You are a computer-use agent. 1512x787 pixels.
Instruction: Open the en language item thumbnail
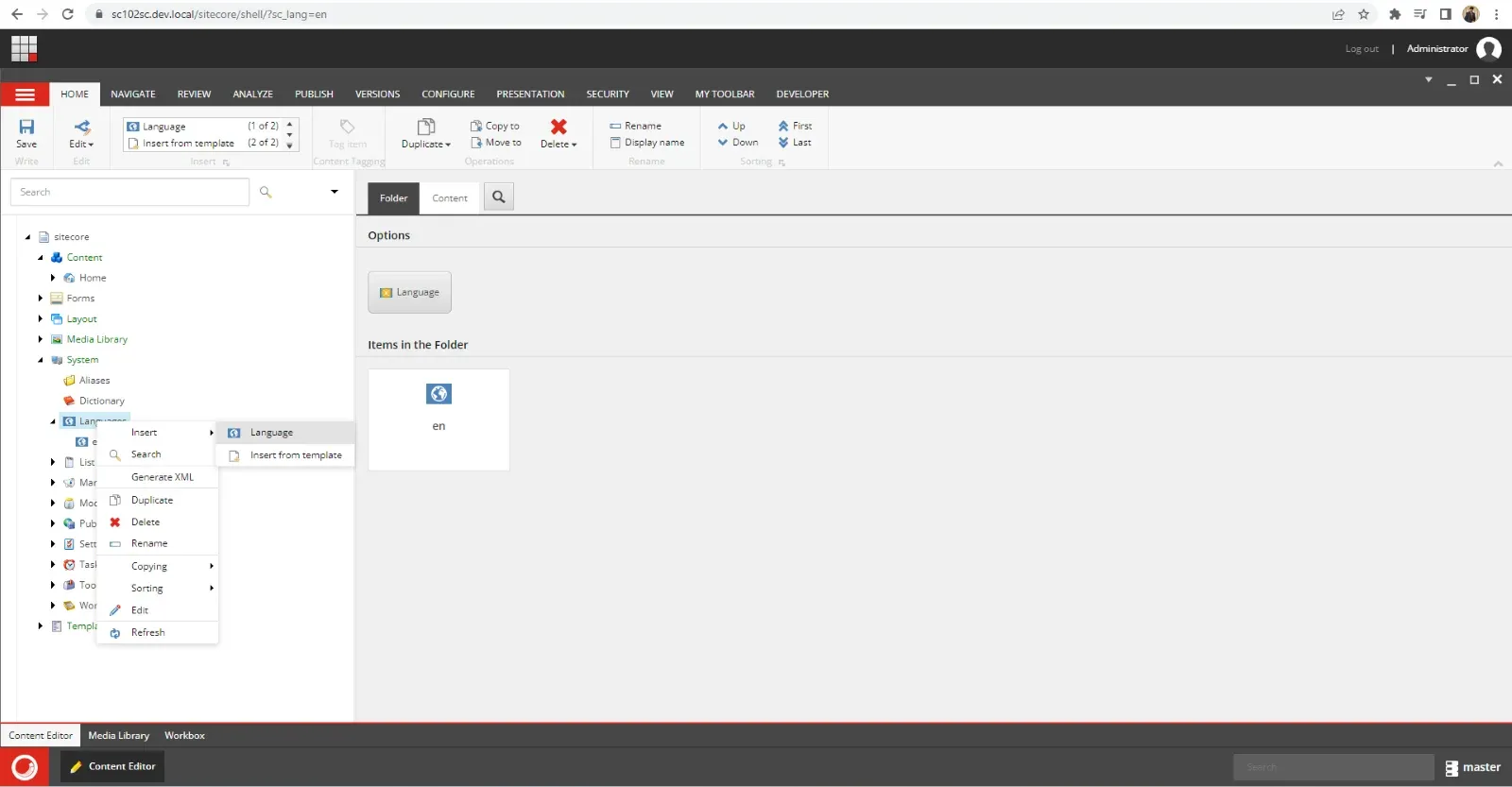(x=438, y=419)
